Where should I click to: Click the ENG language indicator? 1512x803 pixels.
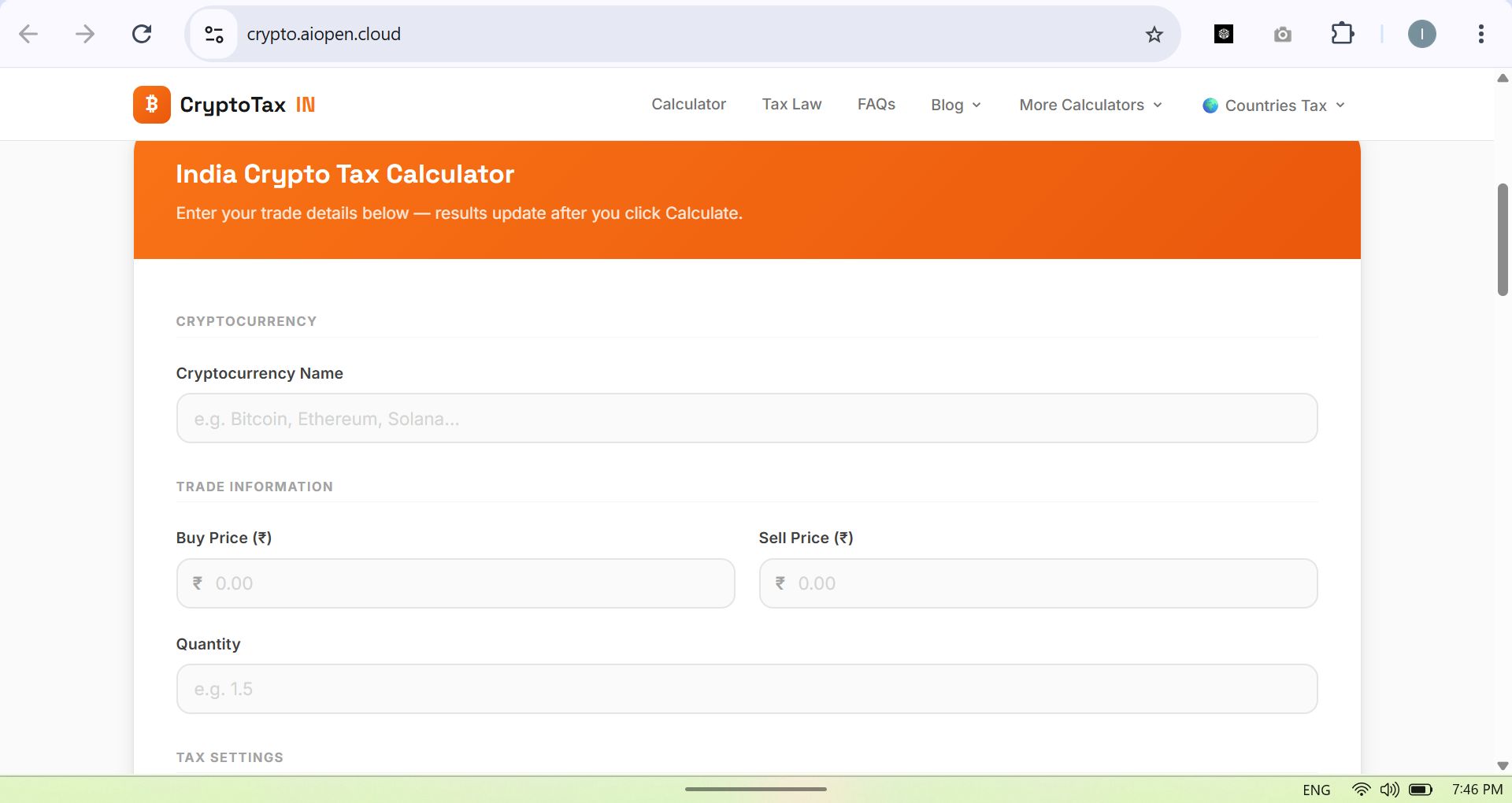tap(1317, 790)
